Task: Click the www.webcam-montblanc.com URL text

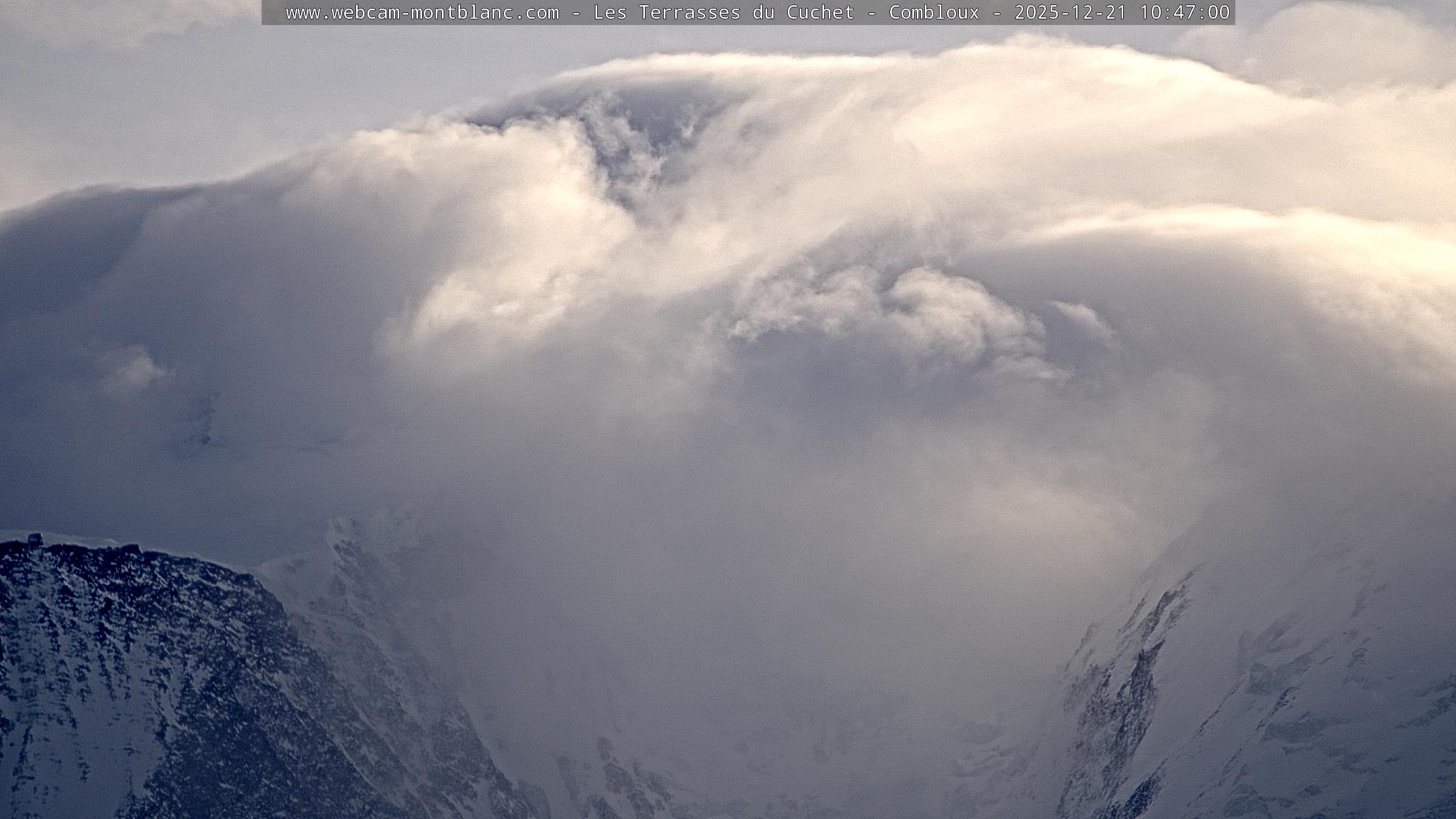Action: 422,13
